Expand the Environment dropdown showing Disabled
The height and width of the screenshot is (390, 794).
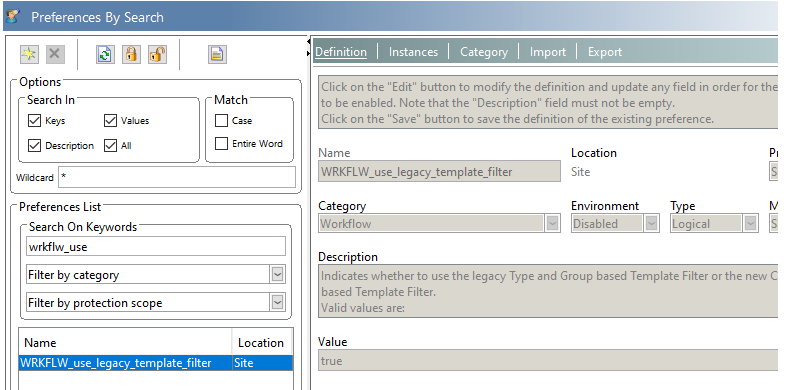tap(651, 223)
